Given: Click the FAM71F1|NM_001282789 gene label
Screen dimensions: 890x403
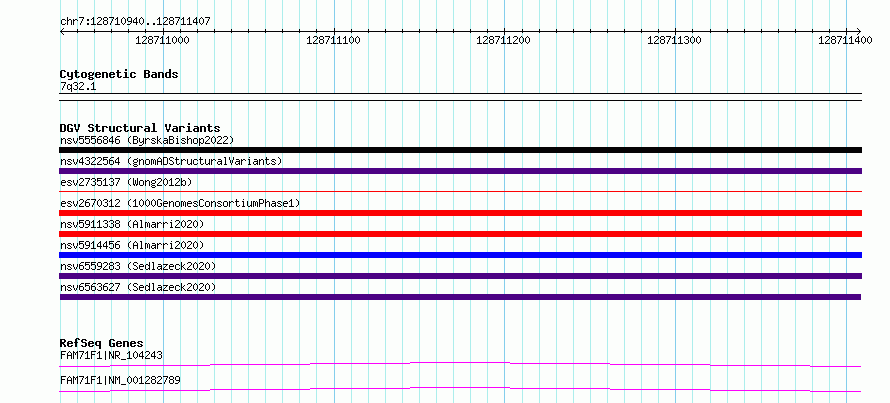Looking at the screenshot, I should click(x=120, y=380).
